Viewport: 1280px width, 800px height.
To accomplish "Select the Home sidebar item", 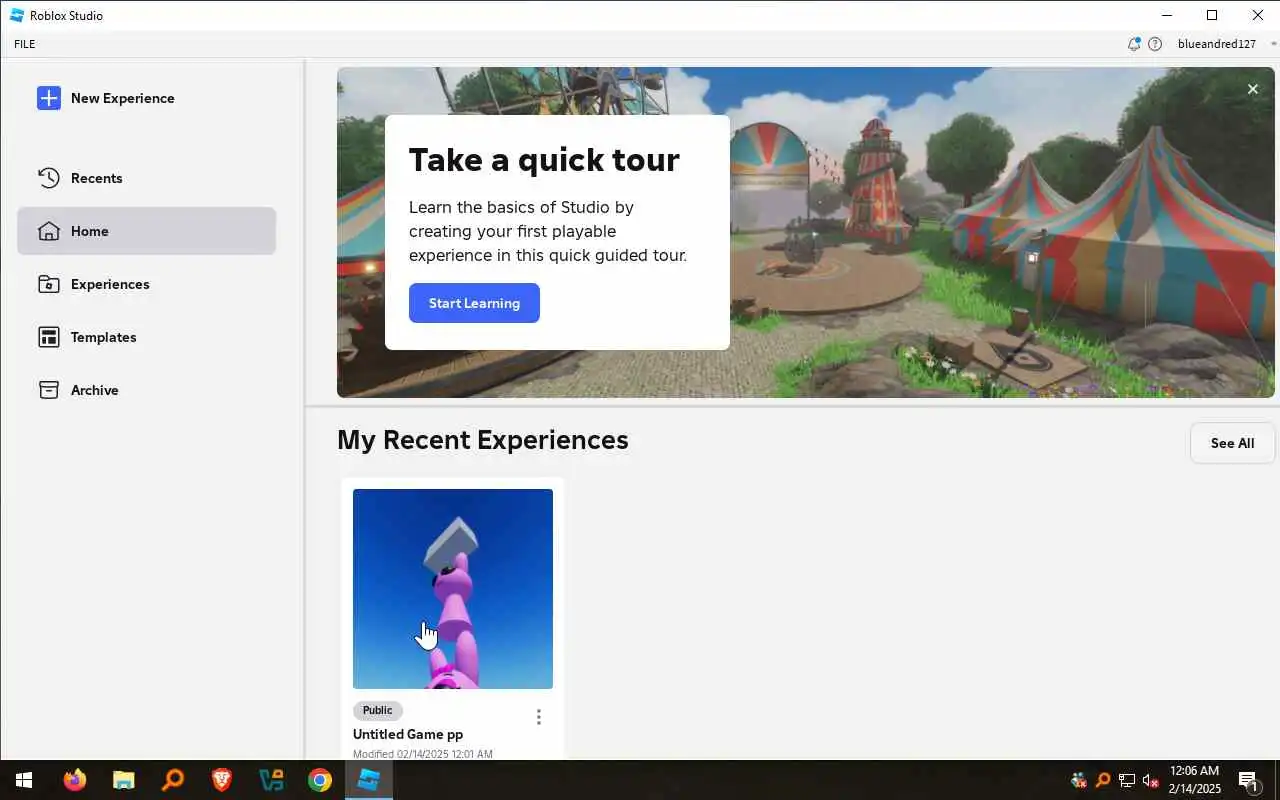I will 146,231.
